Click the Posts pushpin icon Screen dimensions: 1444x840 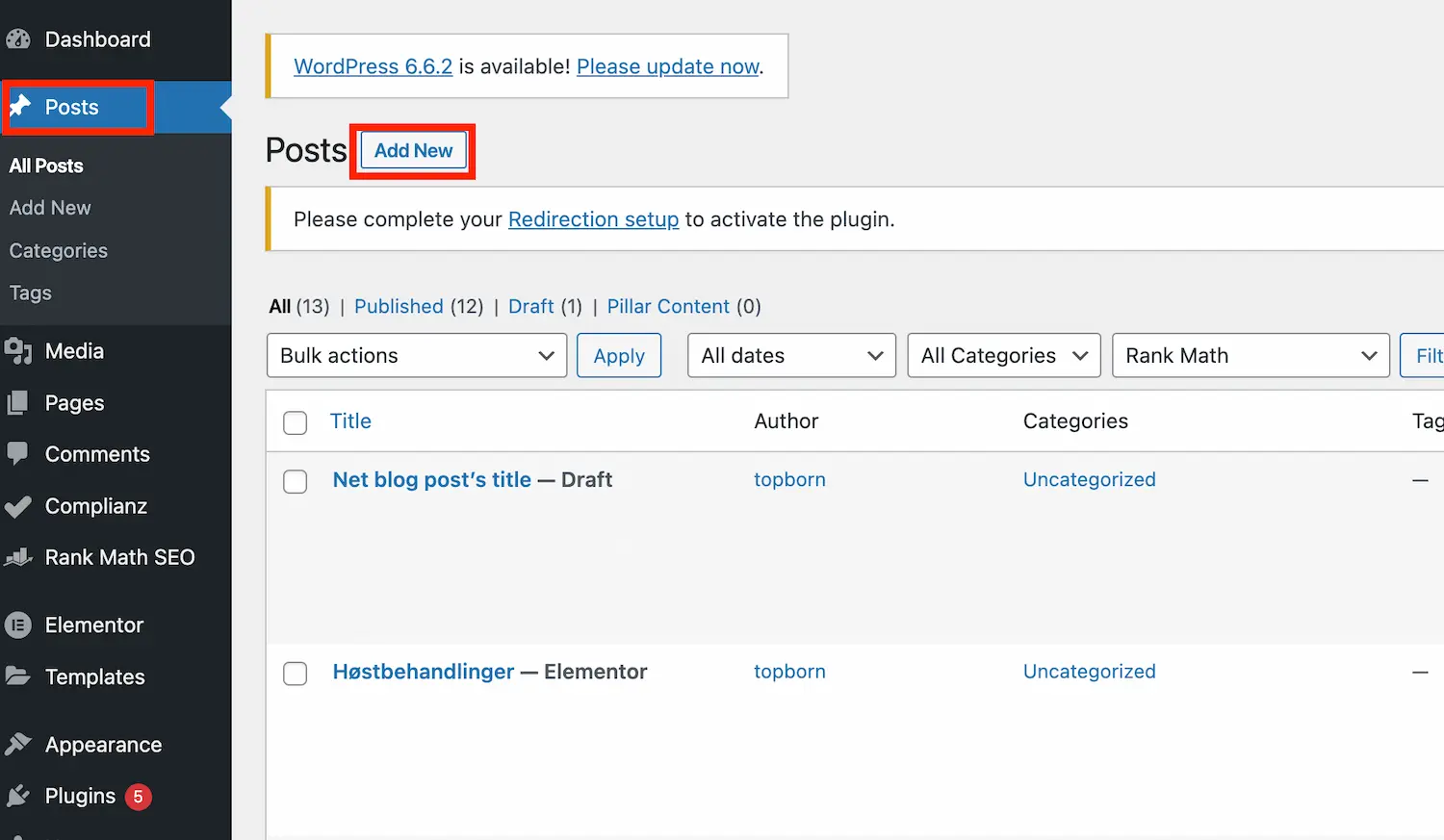click(x=20, y=107)
